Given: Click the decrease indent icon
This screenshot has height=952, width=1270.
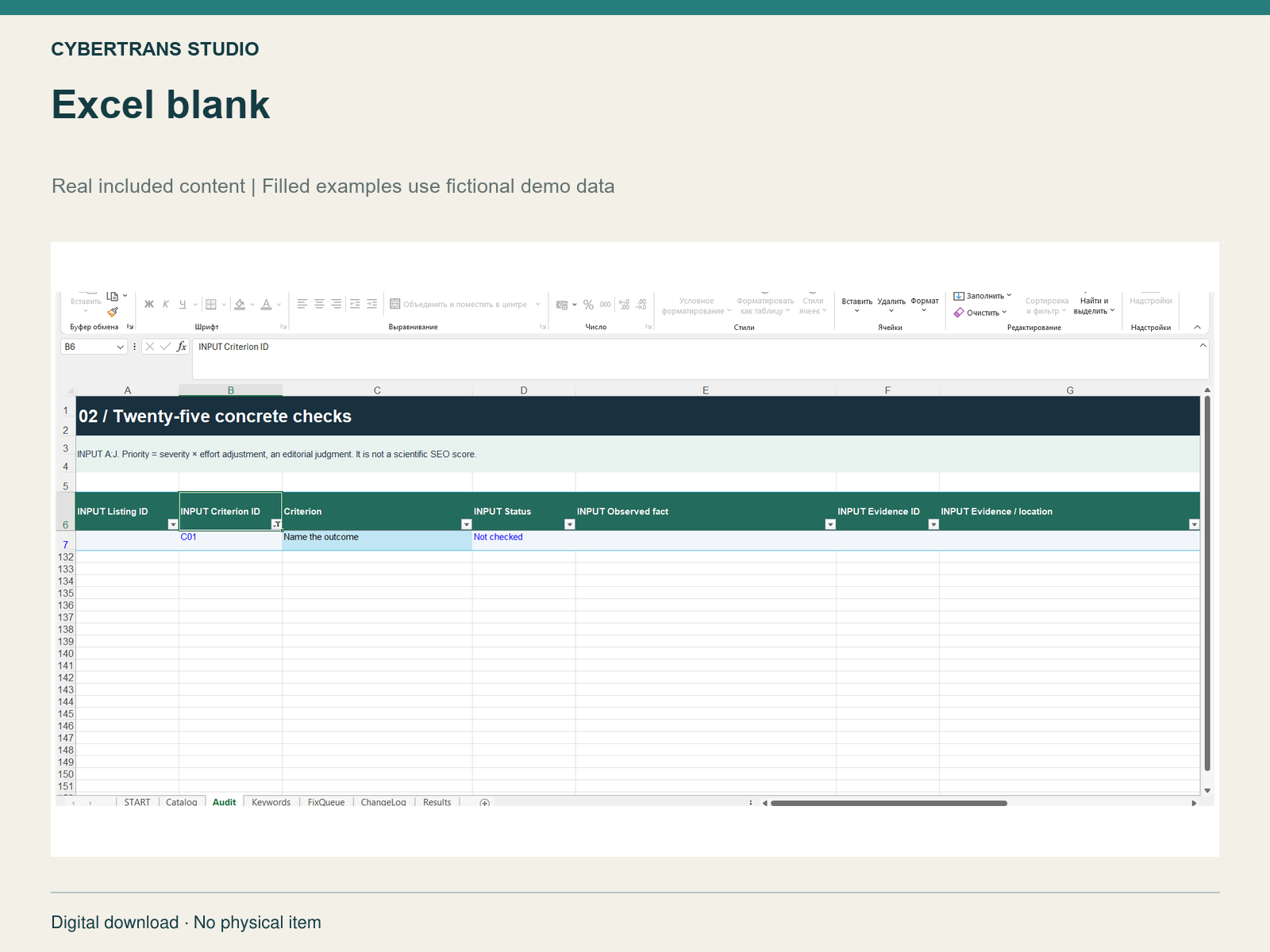Looking at the screenshot, I should click(355, 304).
